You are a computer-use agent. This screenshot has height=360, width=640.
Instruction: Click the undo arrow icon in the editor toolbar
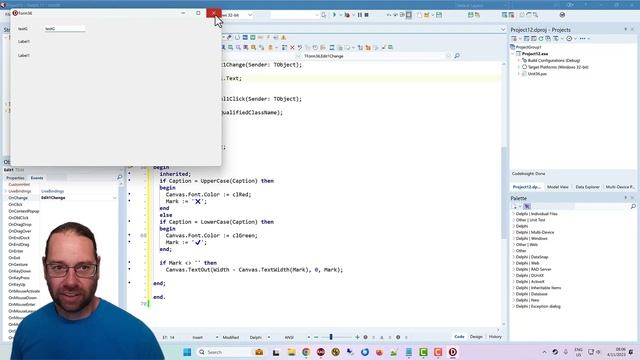coord(300,48)
